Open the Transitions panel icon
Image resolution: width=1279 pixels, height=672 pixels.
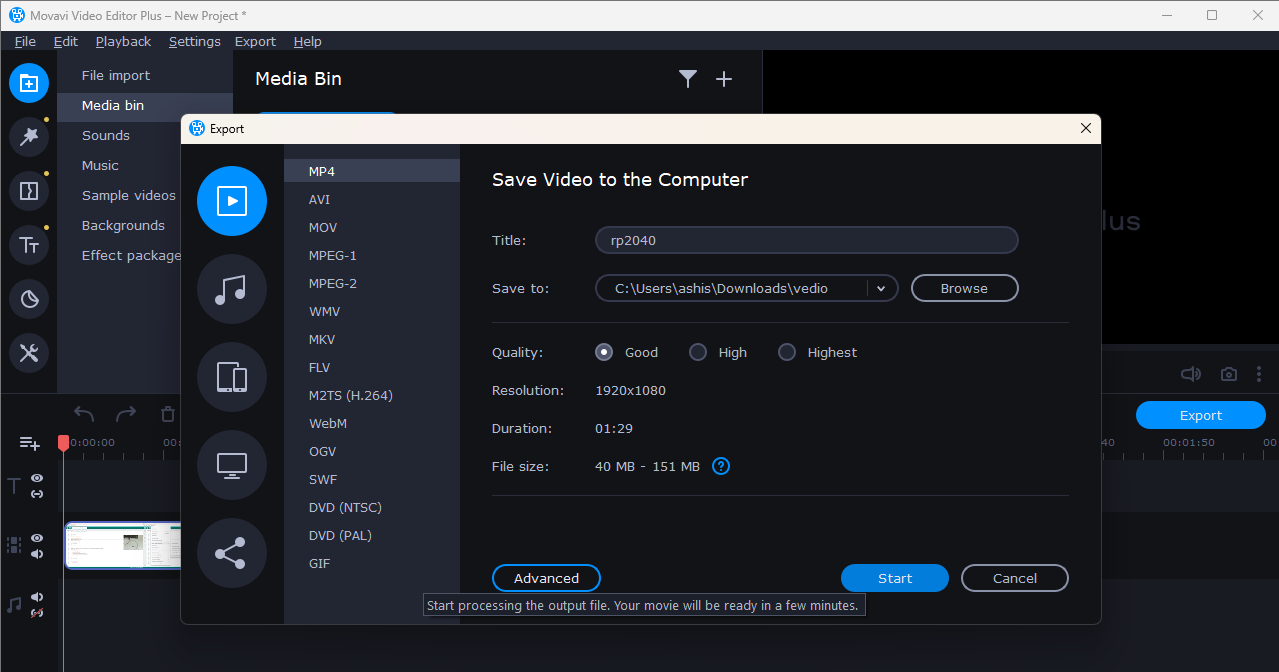[x=29, y=191]
